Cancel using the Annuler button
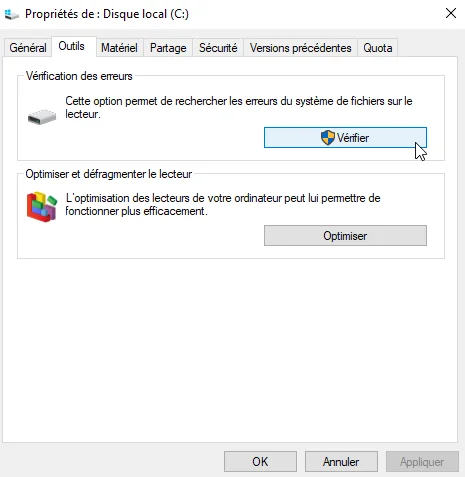The image size is (465, 477). [341, 462]
